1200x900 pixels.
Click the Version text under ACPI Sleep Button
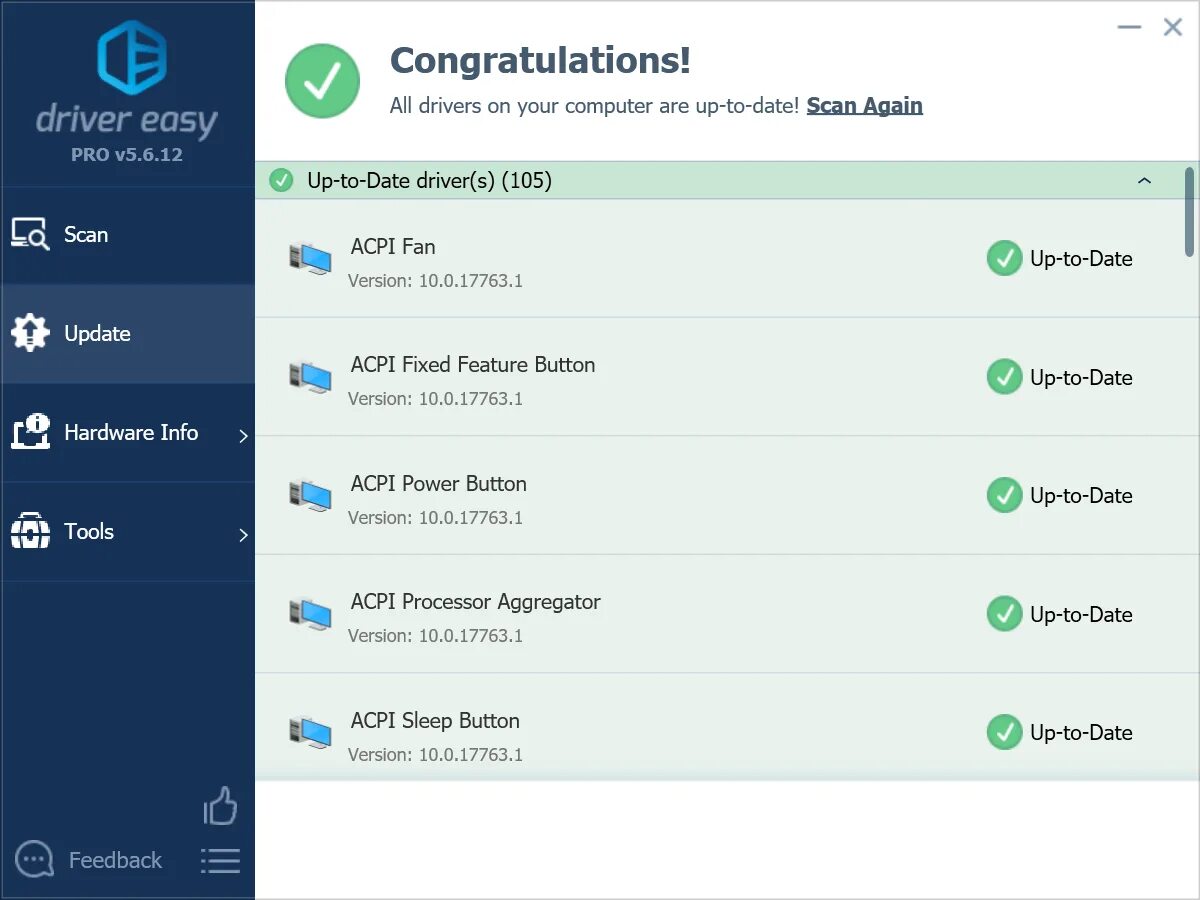pyautogui.click(x=435, y=755)
